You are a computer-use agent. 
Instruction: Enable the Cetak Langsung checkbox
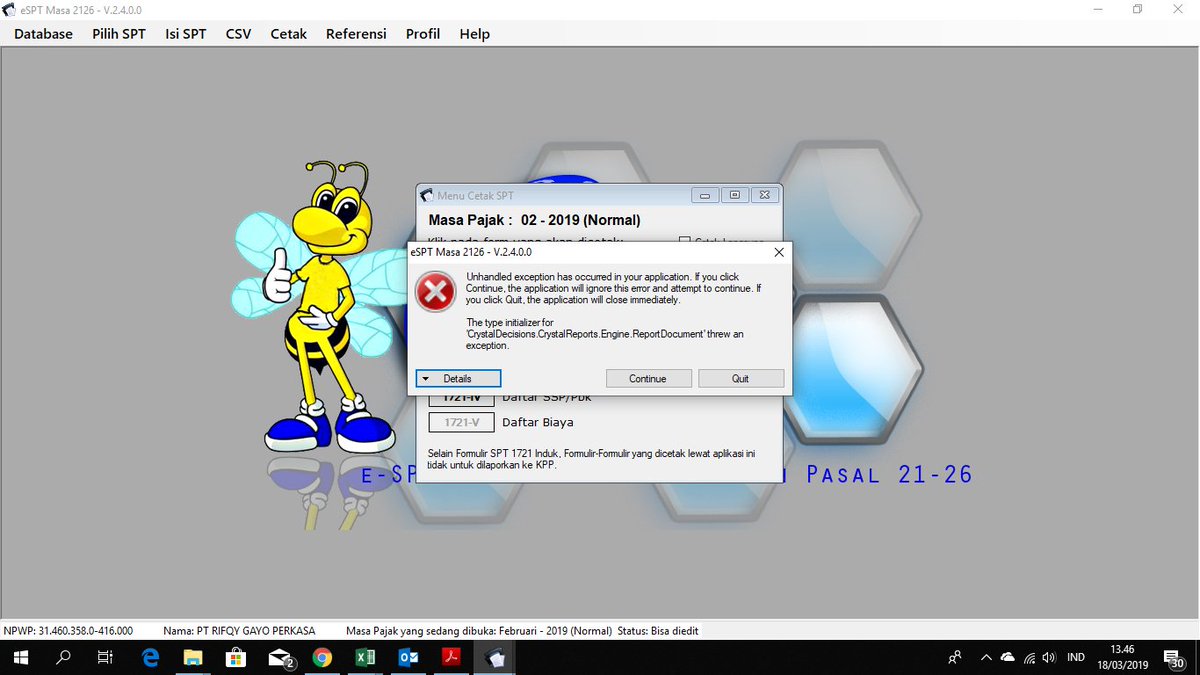click(684, 242)
